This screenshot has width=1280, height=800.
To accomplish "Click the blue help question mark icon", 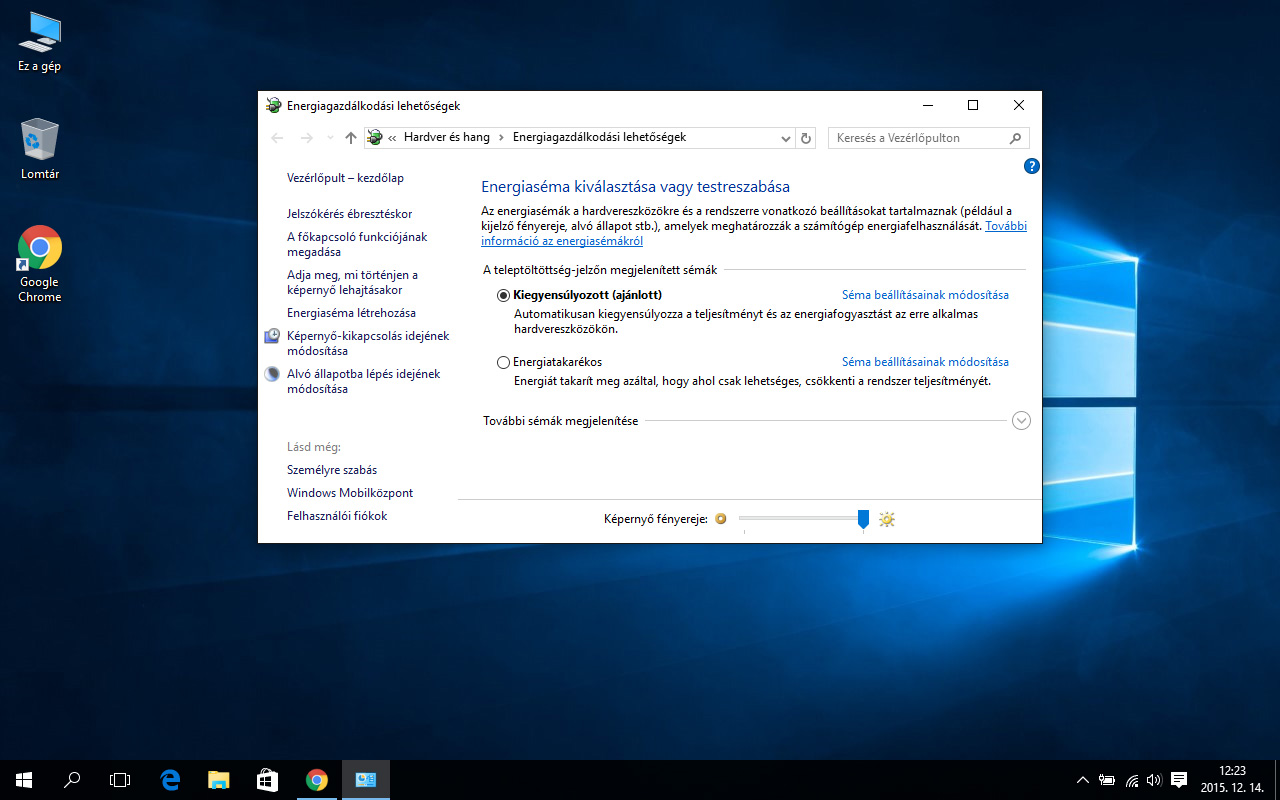I will [x=1032, y=166].
